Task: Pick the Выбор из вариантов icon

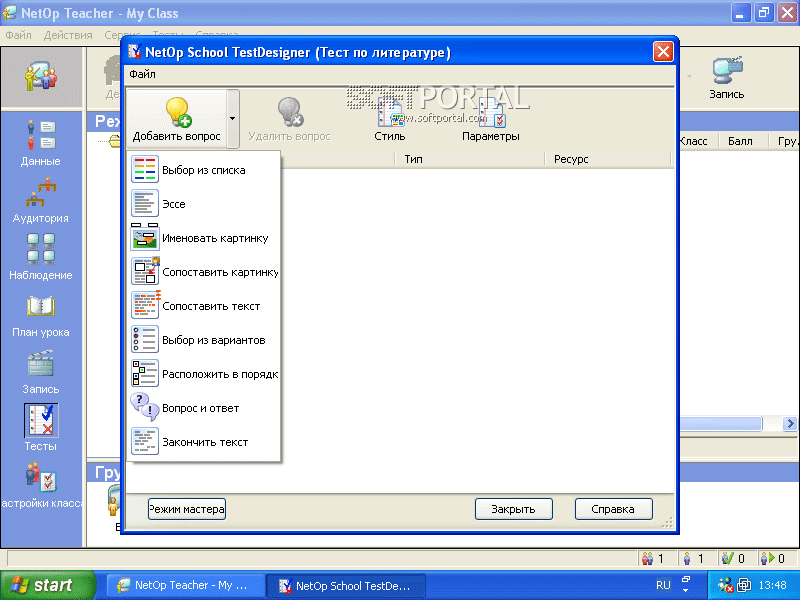Action: tap(145, 339)
